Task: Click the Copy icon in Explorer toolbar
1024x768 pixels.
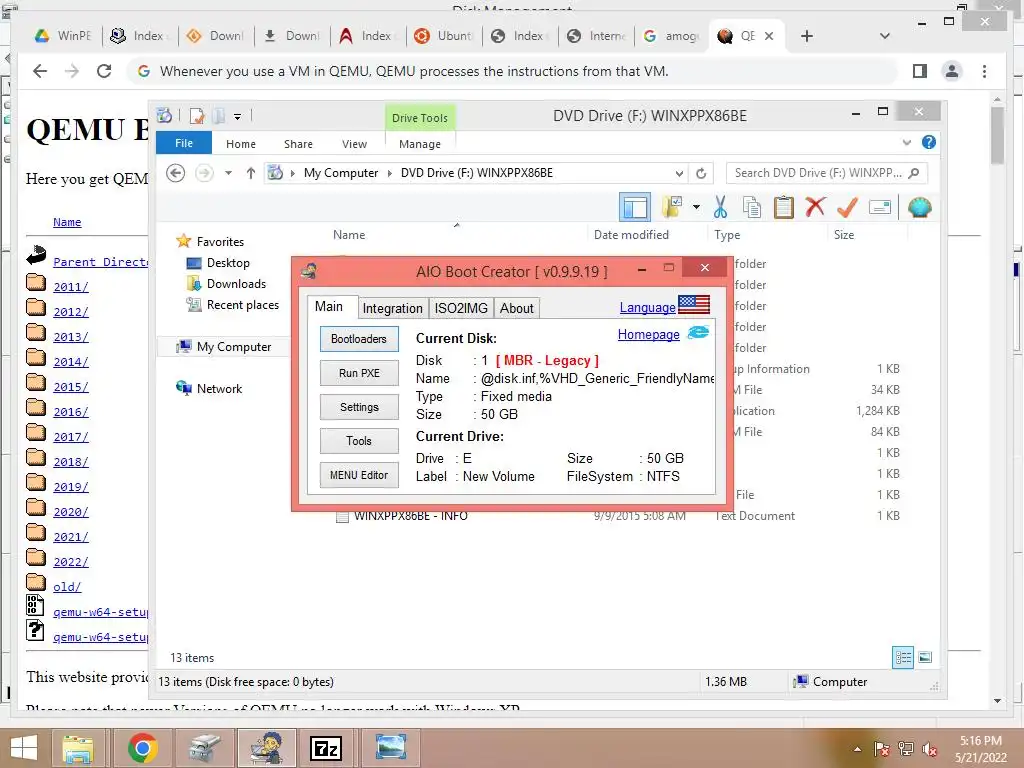Action: pyautogui.click(x=752, y=207)
